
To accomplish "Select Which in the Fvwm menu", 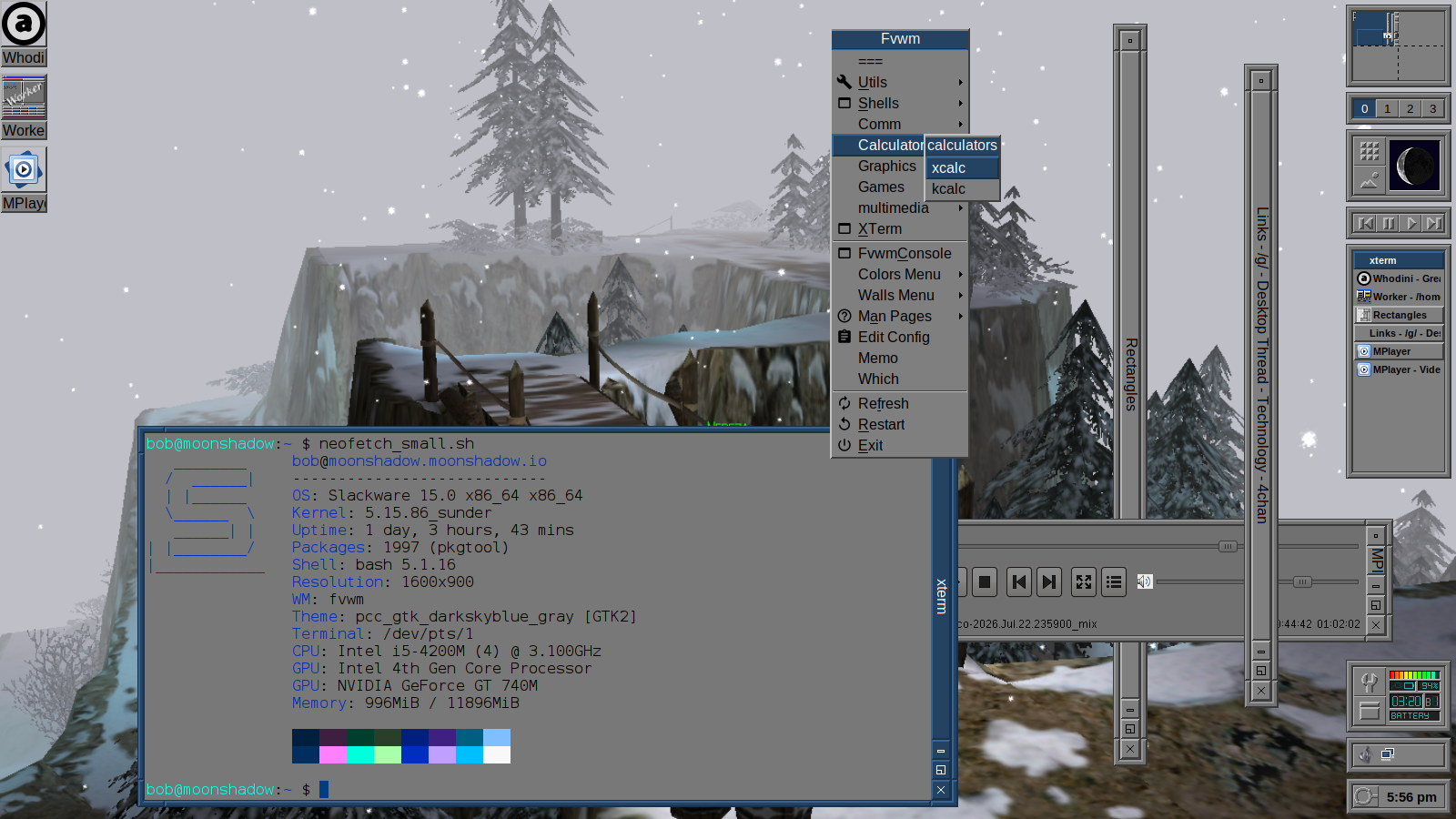I will tap(900, 379).
